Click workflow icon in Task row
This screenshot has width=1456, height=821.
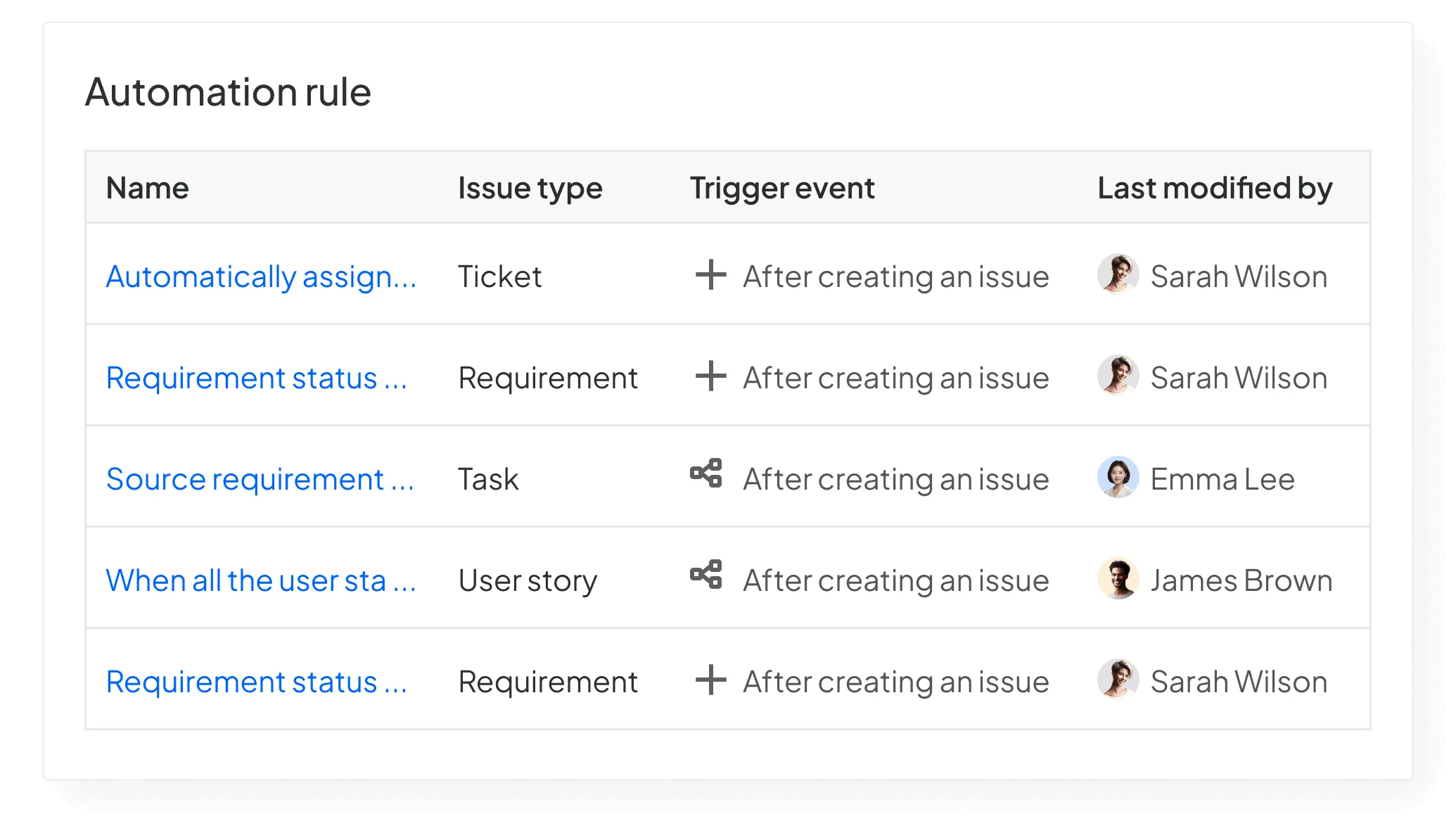click(x=706, y=473)
